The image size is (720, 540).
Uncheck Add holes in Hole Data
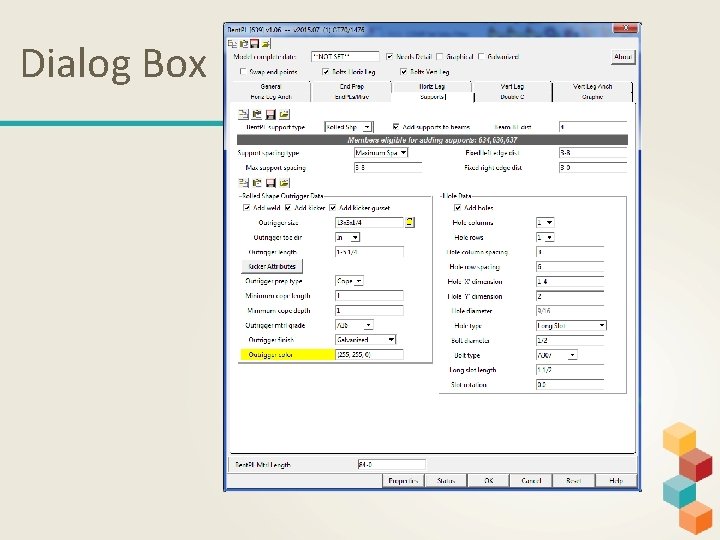tap(457, 208)
